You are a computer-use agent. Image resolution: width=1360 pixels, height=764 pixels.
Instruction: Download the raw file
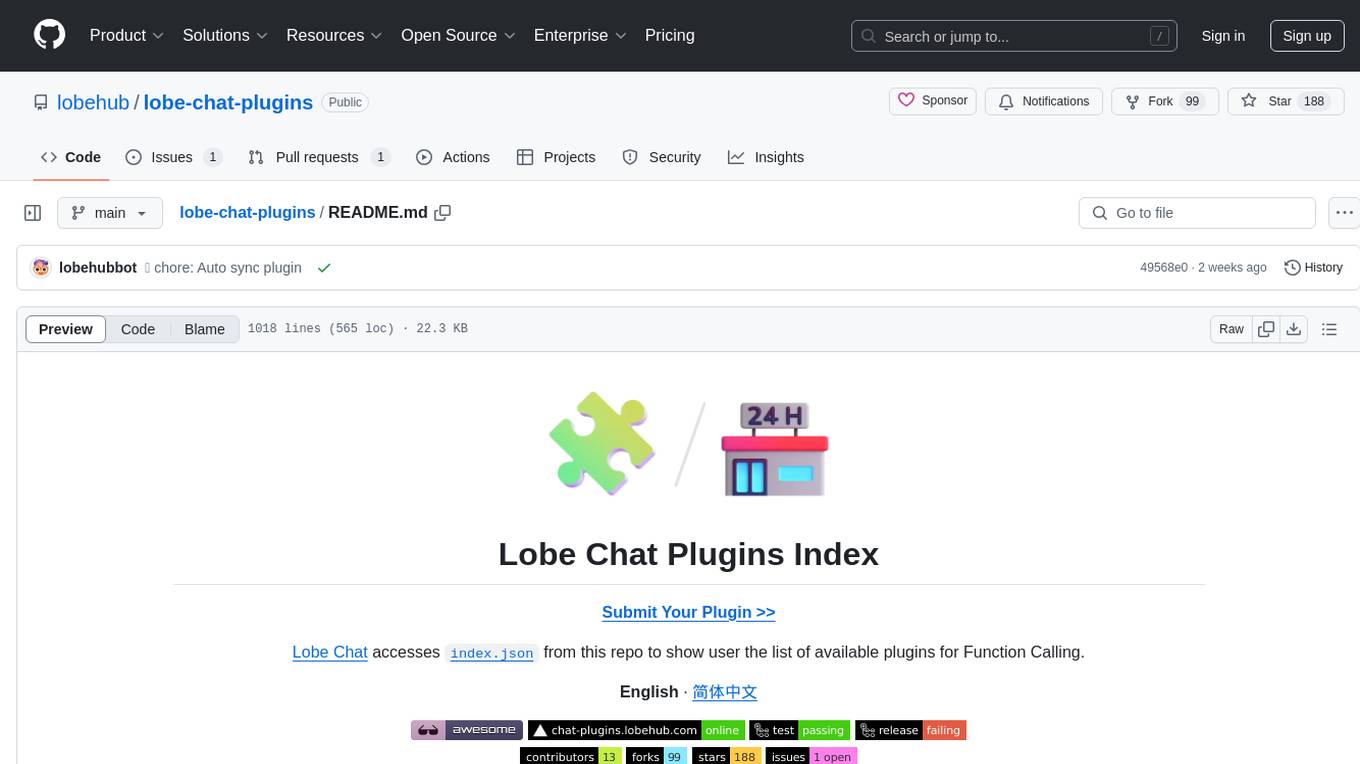click(1294, 329)
